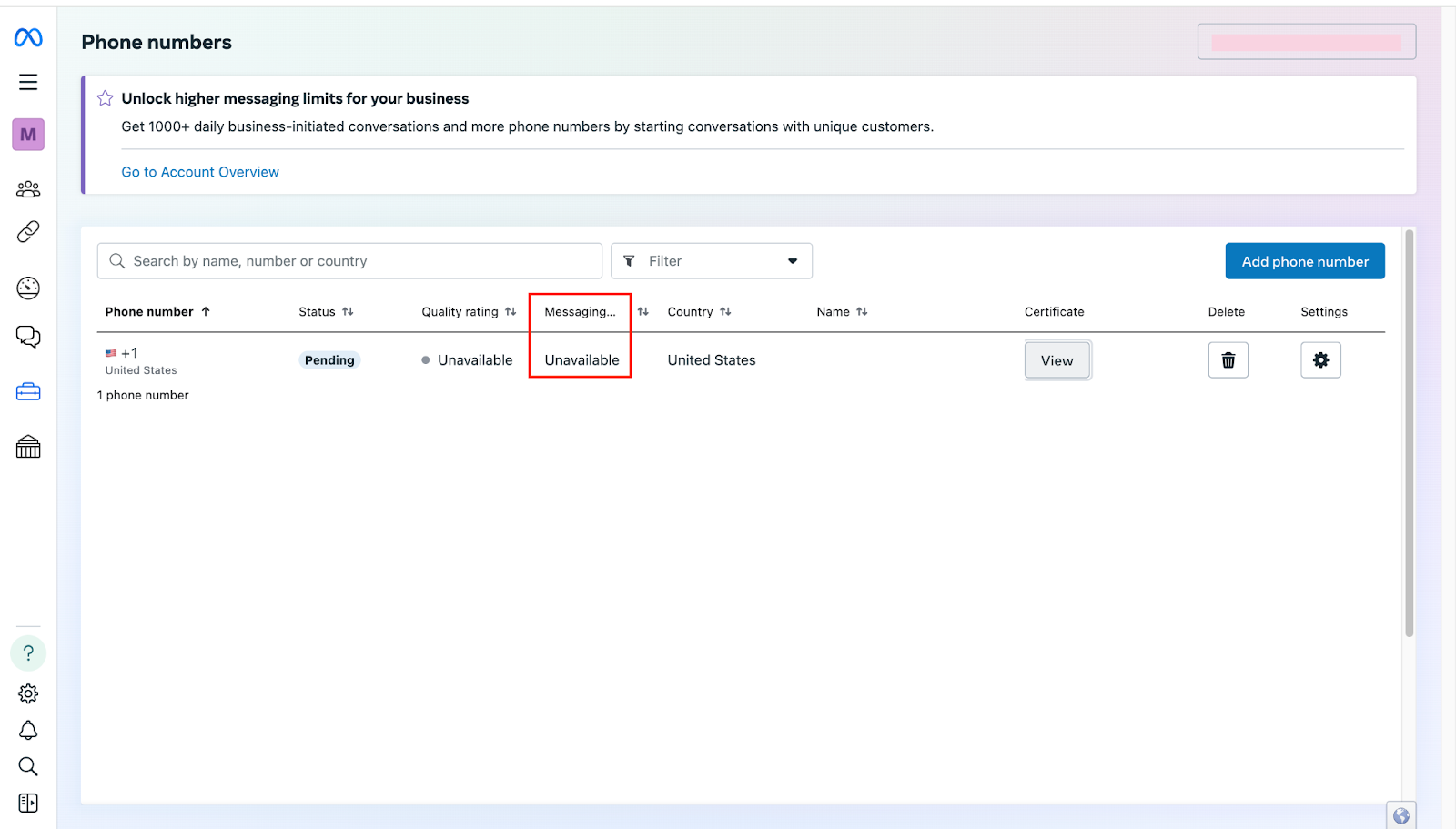This screenshot has width=1456, height=829.
Task: Open the hamburger menu in sidebar
Action: [x=28, y=82]
